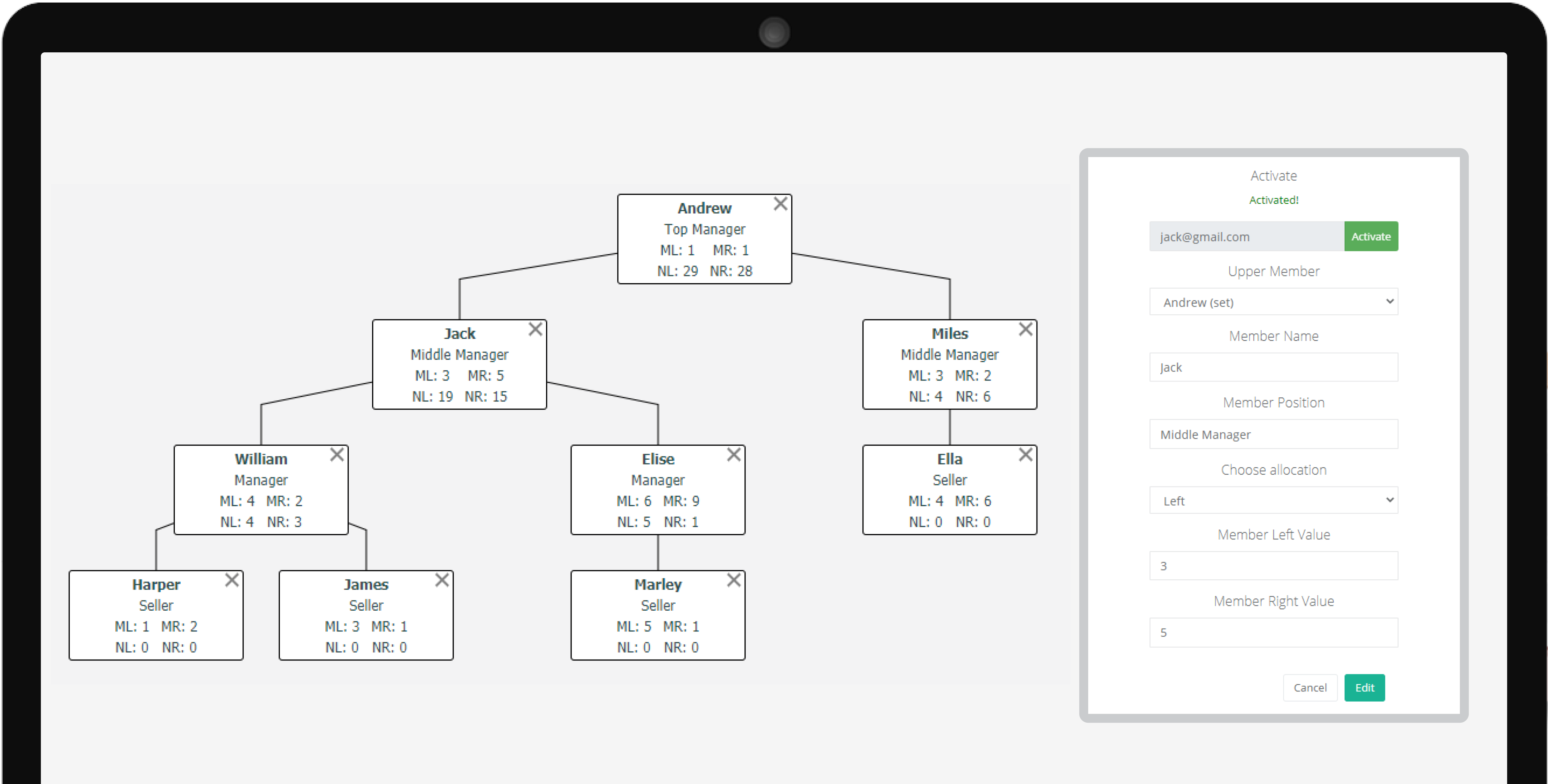Select the James node name
The height and width of the screenshot is (784, 1548).
click(x=366, y=584)
